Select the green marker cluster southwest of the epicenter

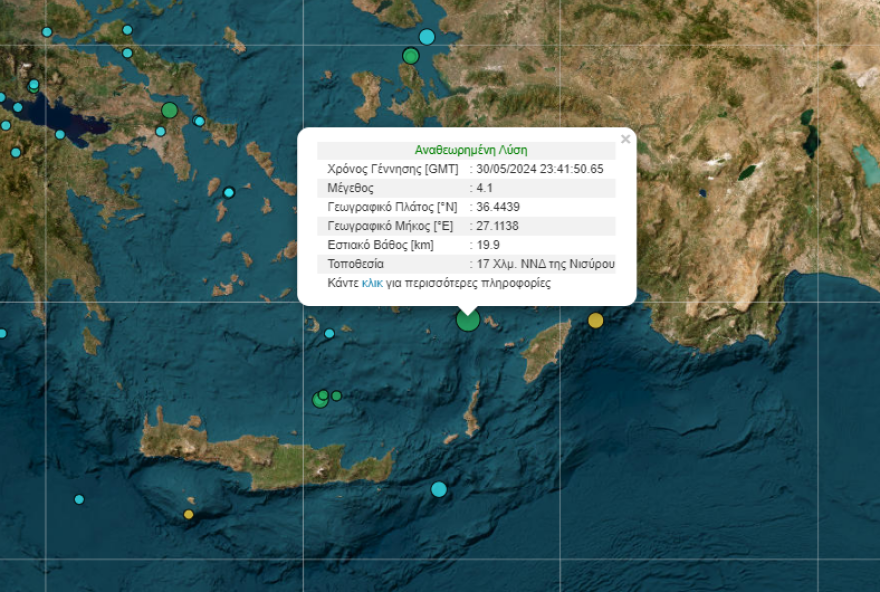pos(320,398)
